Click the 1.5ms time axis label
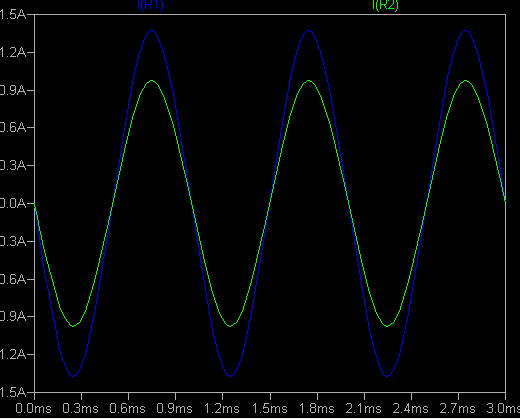This screenshot has height=419, width=520. (x=269, y=409)
